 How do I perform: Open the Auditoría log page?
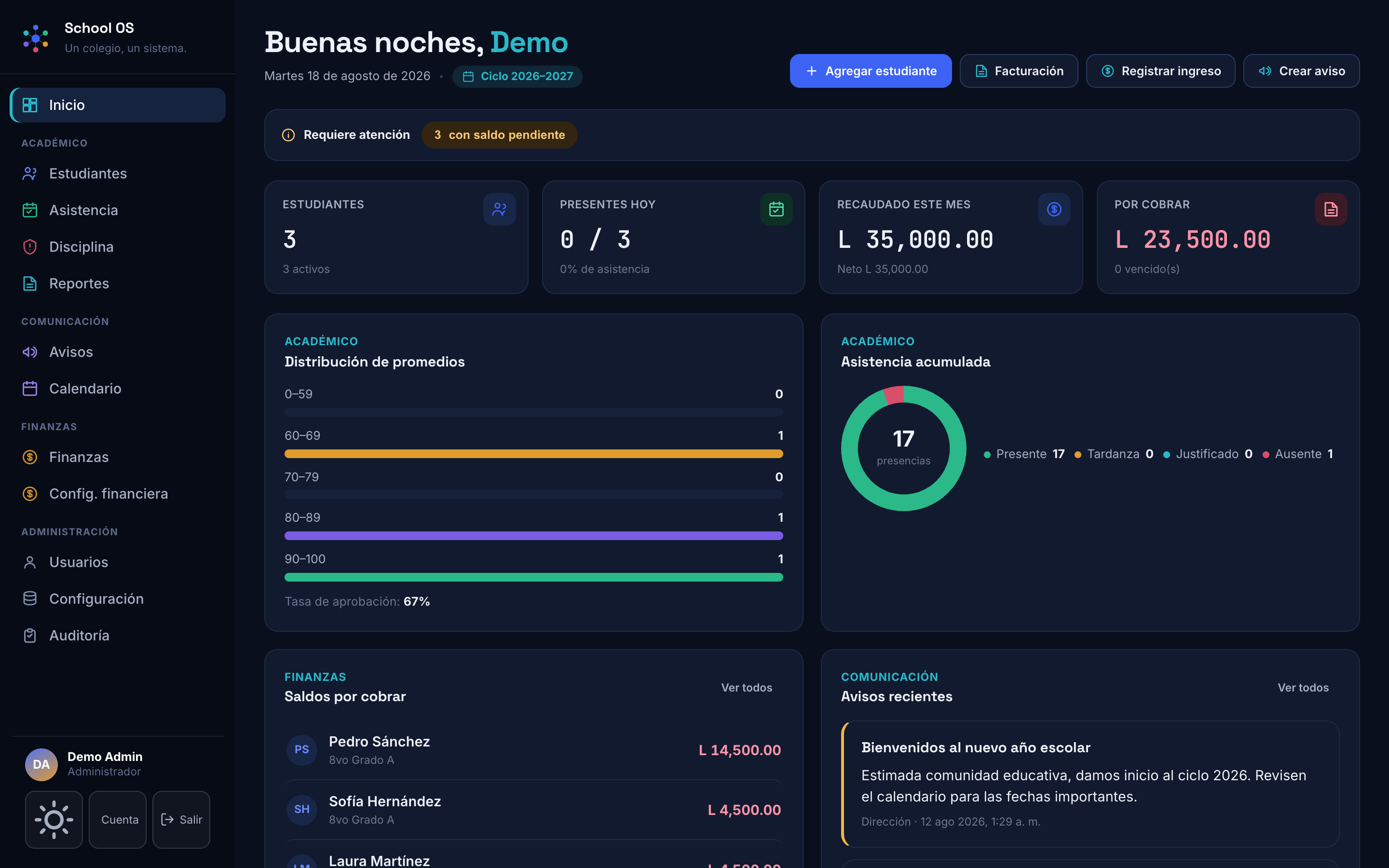click(118, 636)
